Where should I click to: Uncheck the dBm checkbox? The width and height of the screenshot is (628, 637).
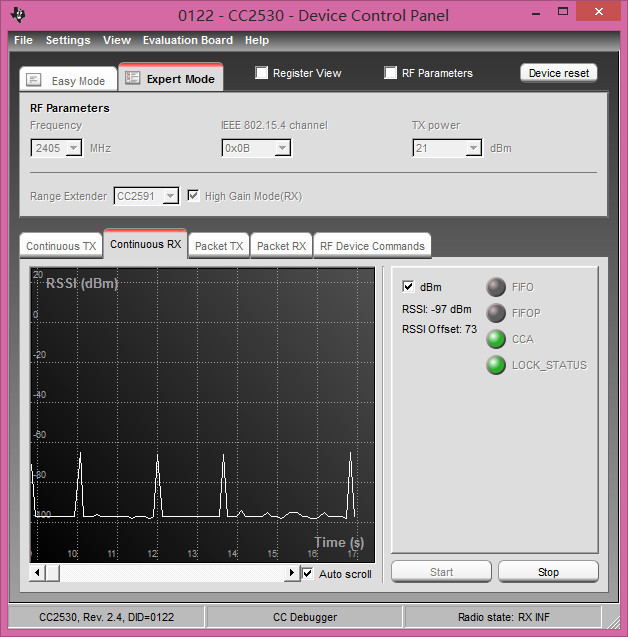(x=408, y=286)
